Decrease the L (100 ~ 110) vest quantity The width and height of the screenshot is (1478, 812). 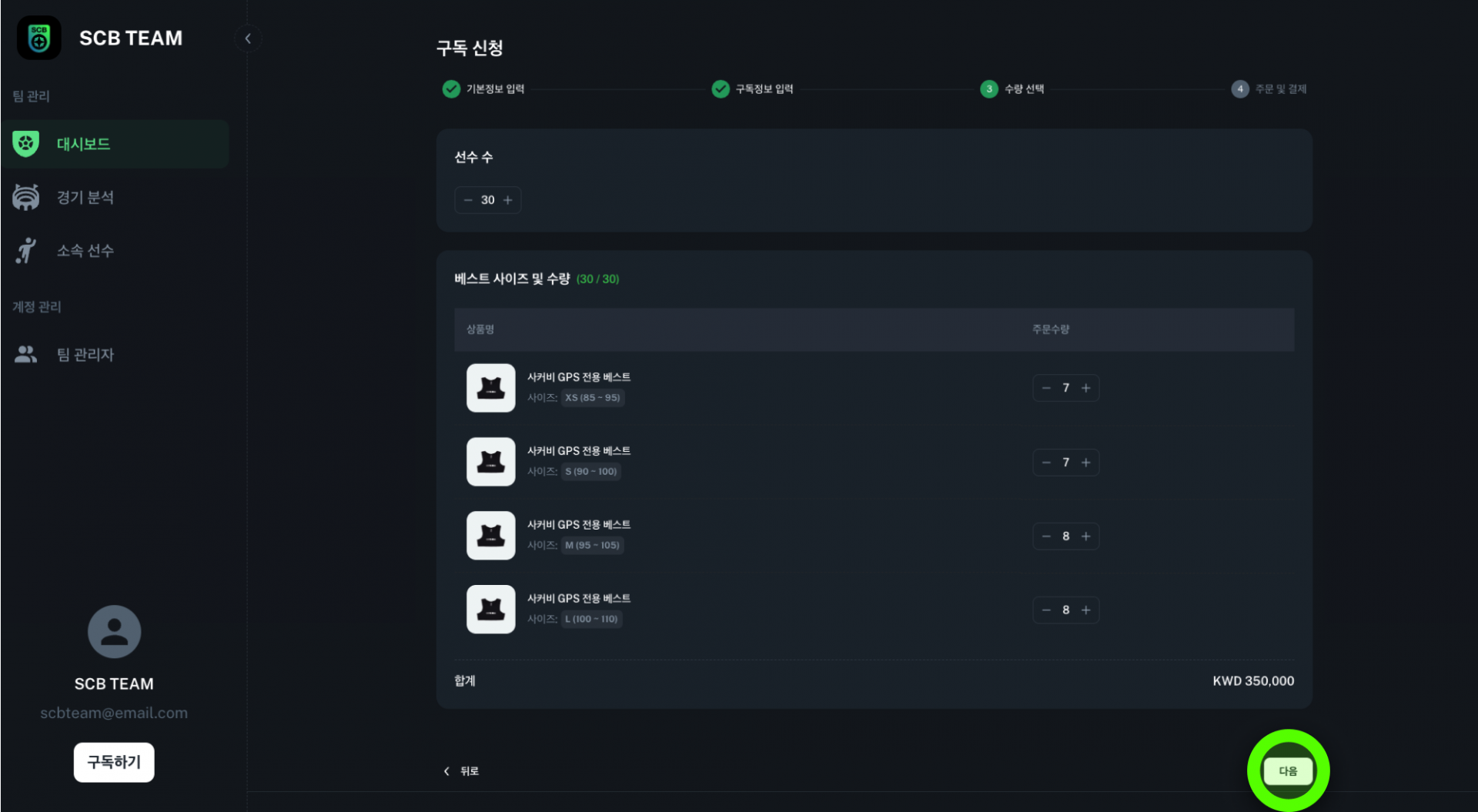pyautogui.click(x=1046, y=610)
